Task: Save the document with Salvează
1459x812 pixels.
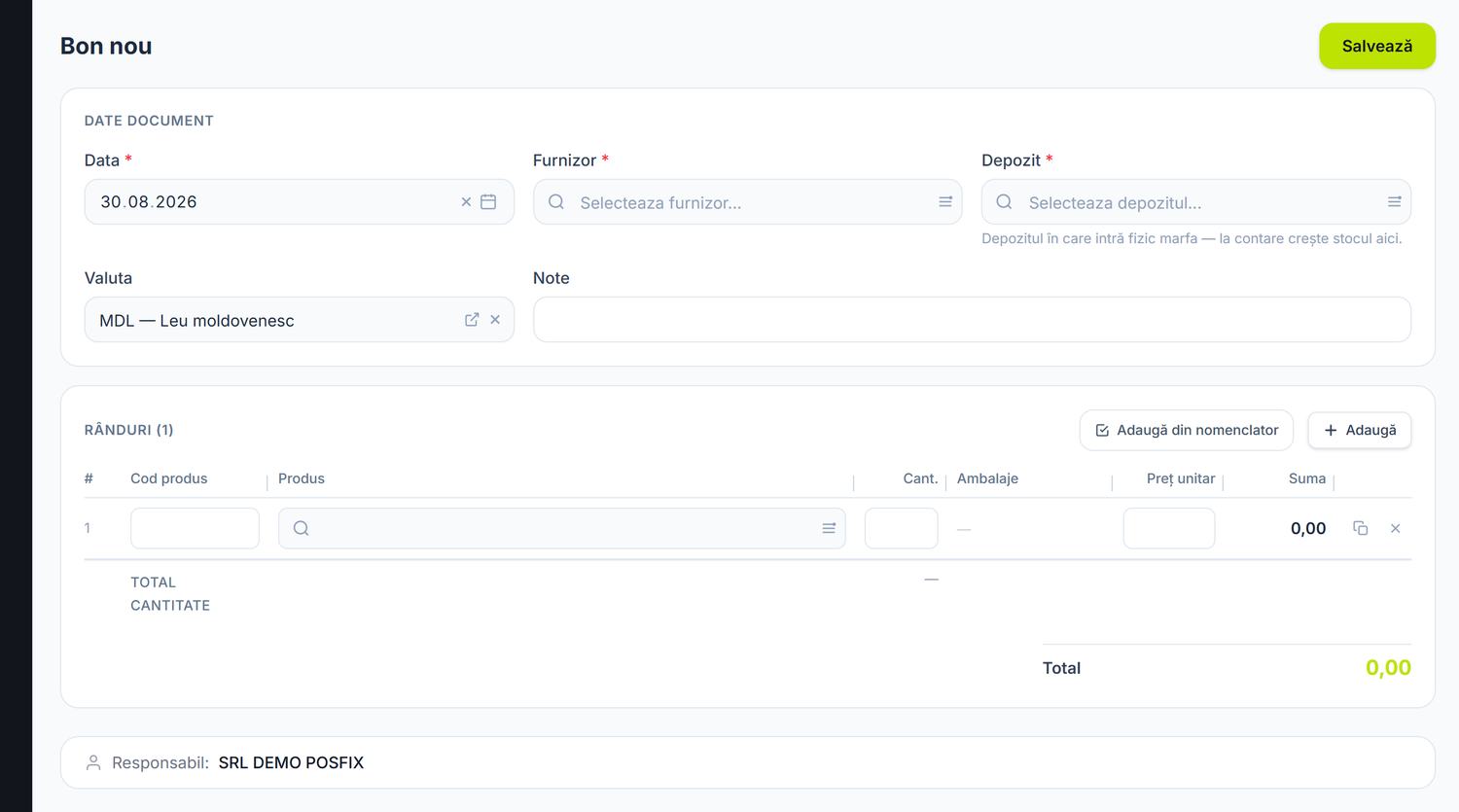Action: point(1377,46)
